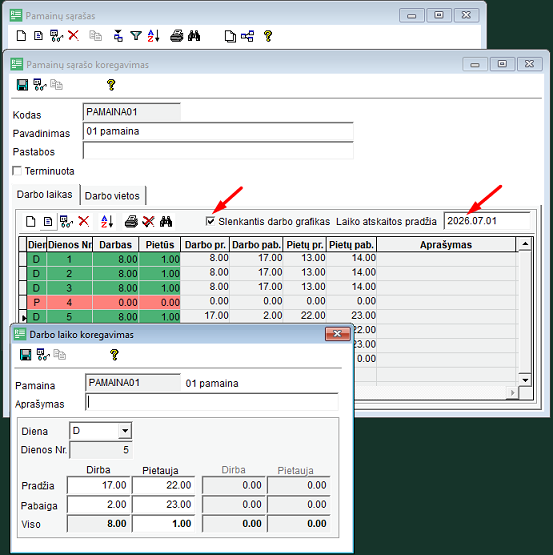
Task: Select the Darbo laikas tab
Action: (45, 194)
